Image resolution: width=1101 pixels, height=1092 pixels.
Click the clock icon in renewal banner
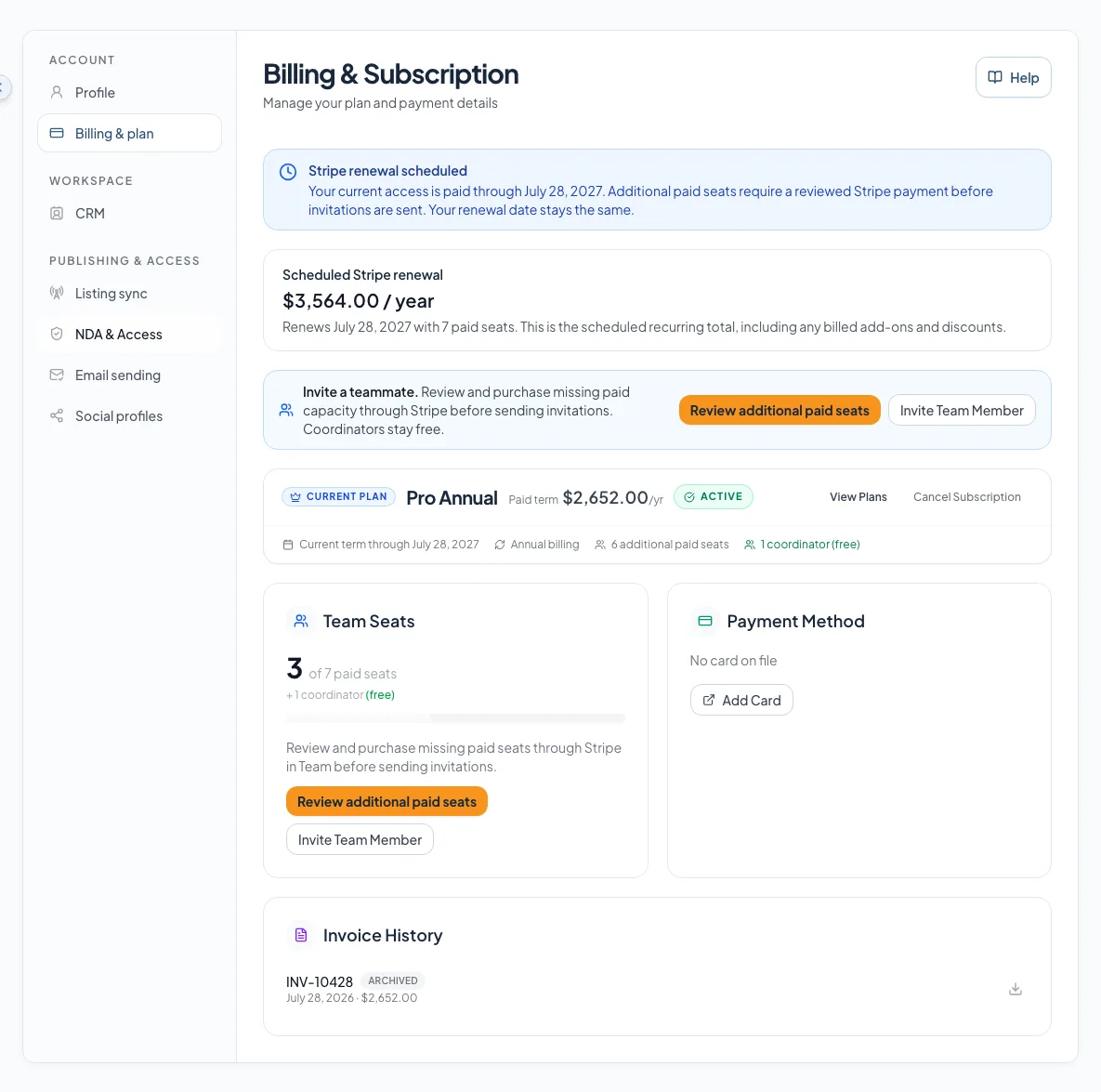(288, 172)
